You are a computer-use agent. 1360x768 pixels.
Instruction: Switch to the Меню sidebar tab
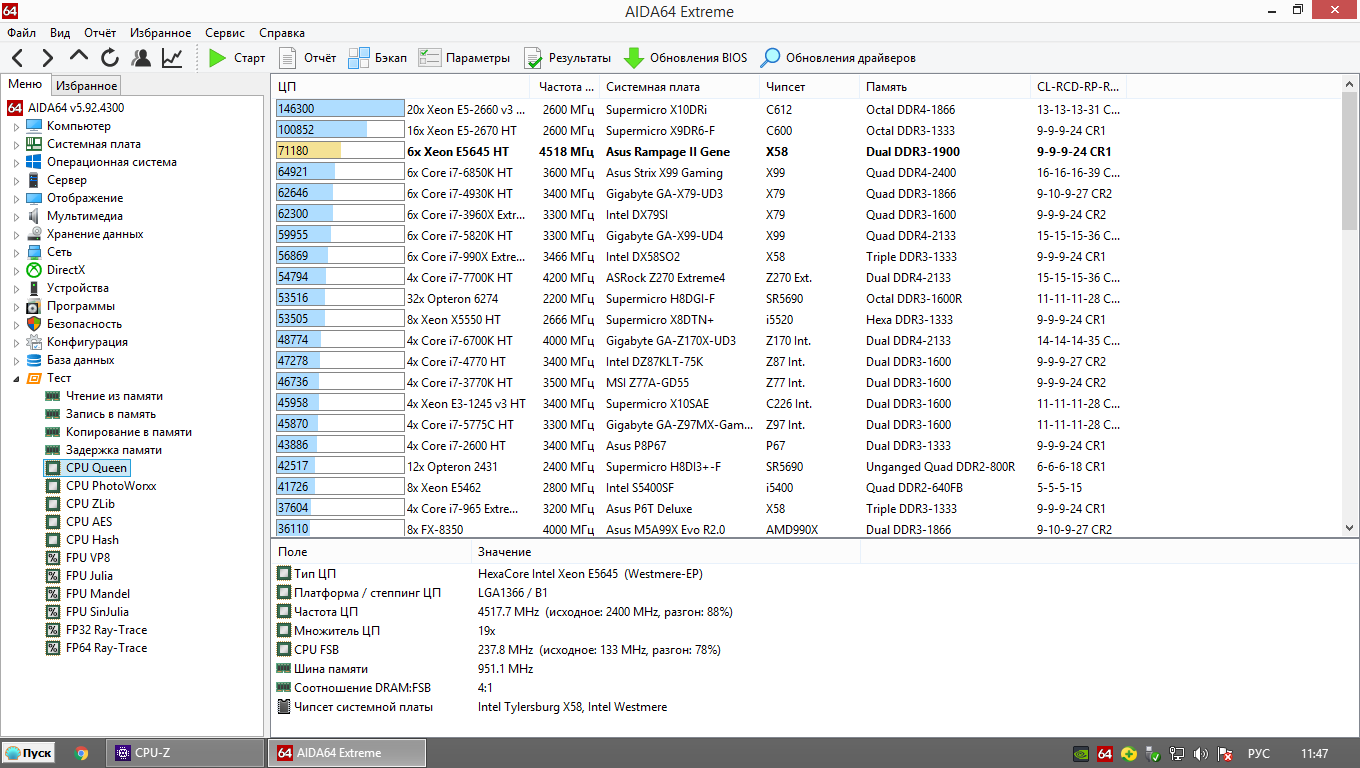click(x=25, y=85)
